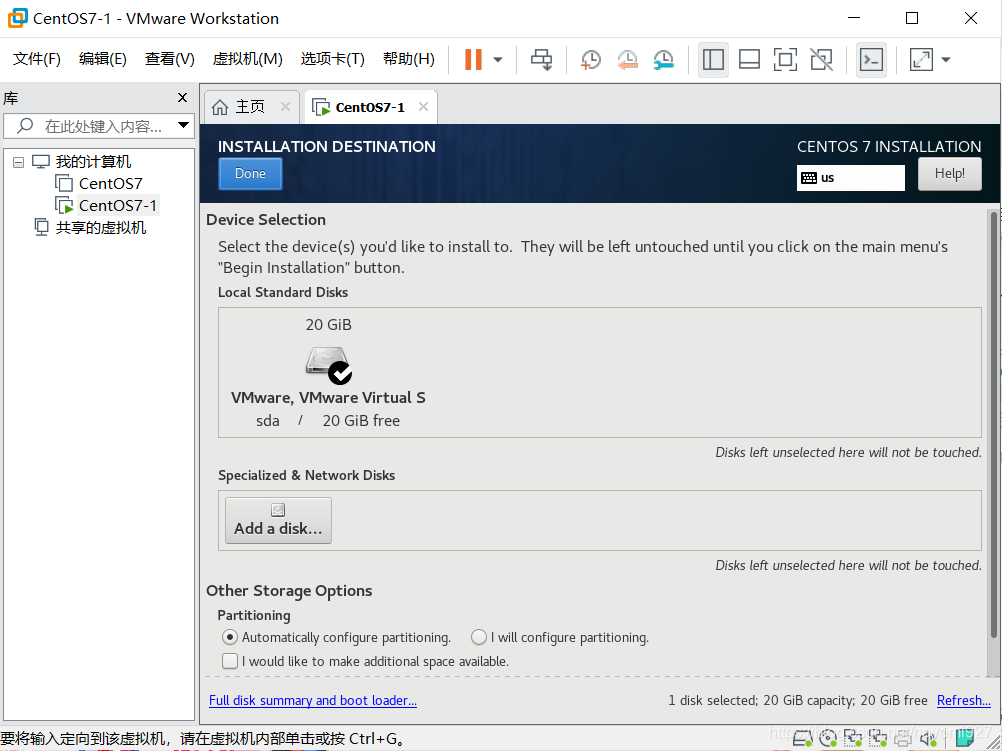The width and height of the screenshot is (1002, 751).
Task: Click the second network adapter status icon
Action: pyautogui.click(x=877, y=739)
